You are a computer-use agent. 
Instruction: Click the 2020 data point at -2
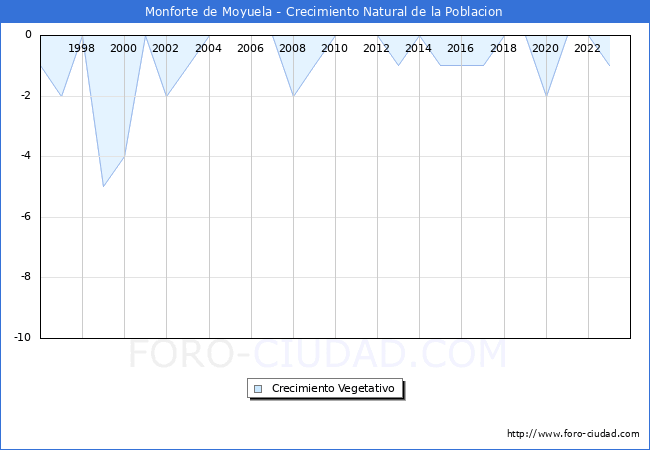(546, 96)
